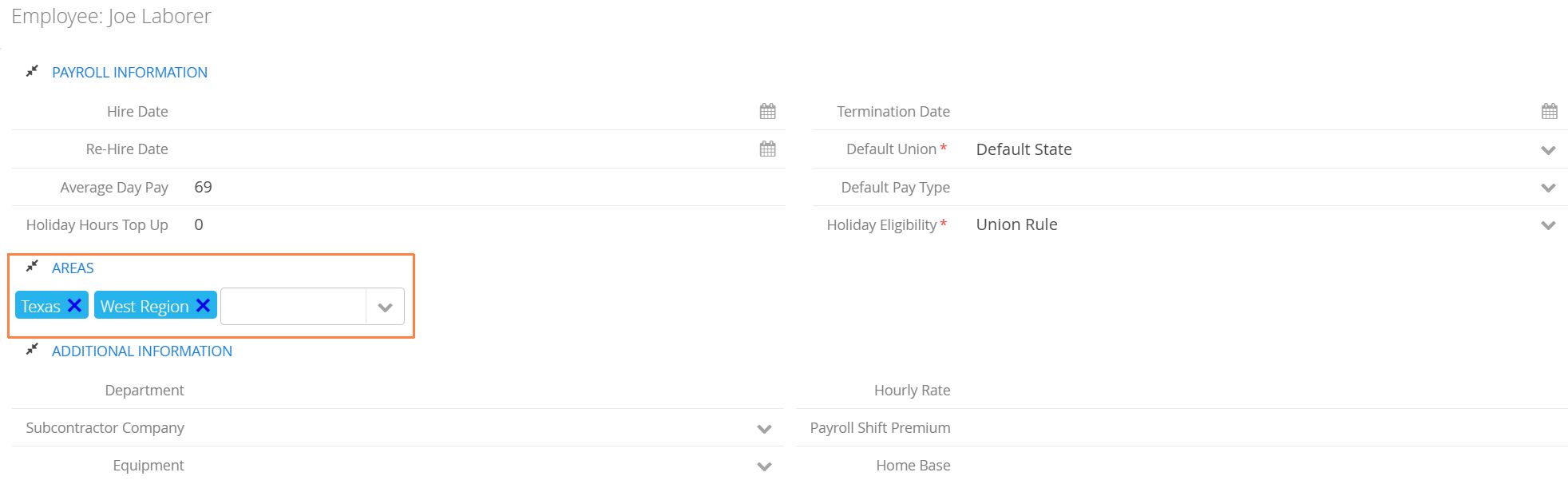Expand the Default Pay Type dropdown
1568x504 pixels.
pyautogui.click(x=1548, y=188)
